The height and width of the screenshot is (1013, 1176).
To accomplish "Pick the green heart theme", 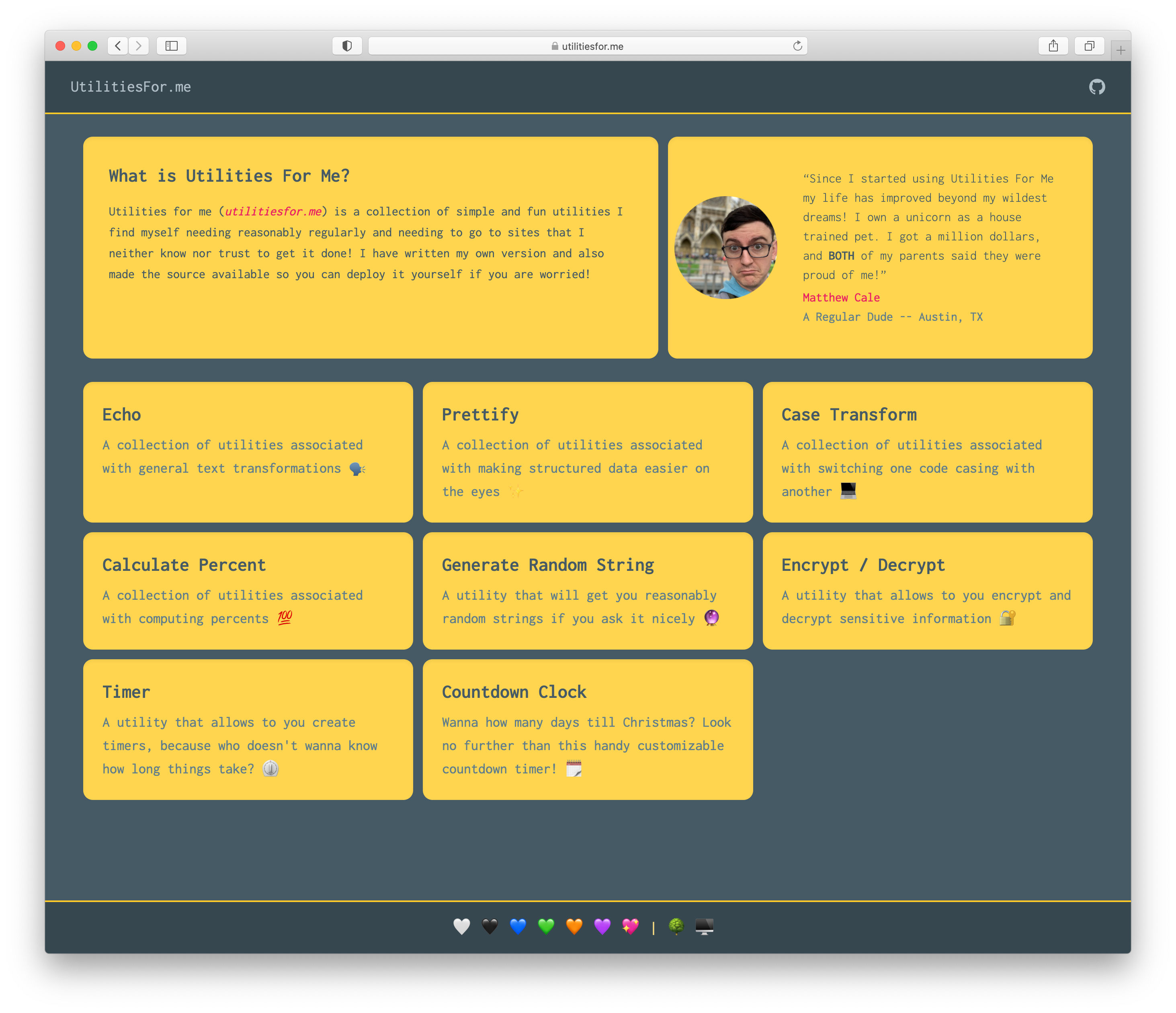I will [x=546, y=926].
